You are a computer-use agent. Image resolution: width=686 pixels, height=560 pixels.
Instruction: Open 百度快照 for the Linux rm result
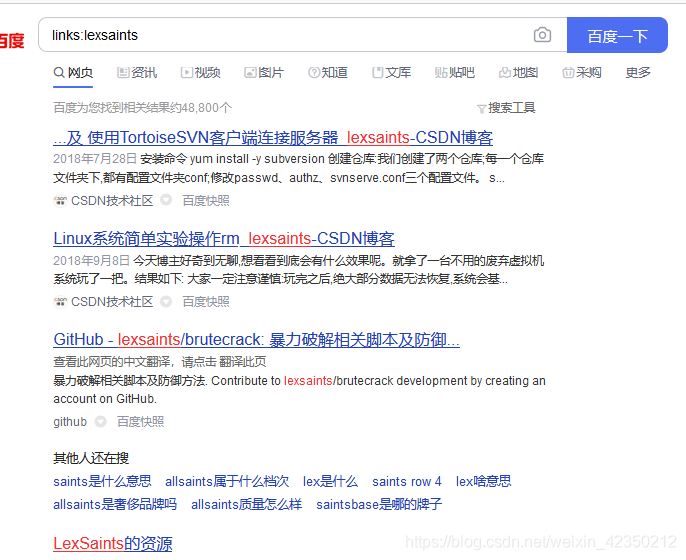(206, 301)
